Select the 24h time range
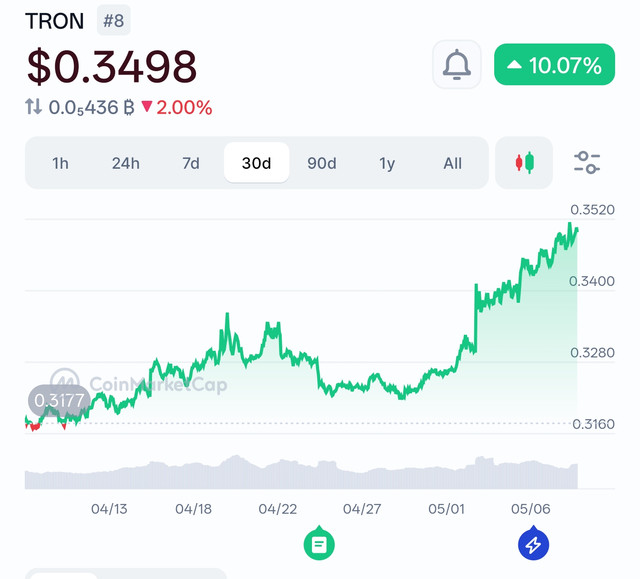The width and height of the screenshot is (640, 579). coord(126,163)
